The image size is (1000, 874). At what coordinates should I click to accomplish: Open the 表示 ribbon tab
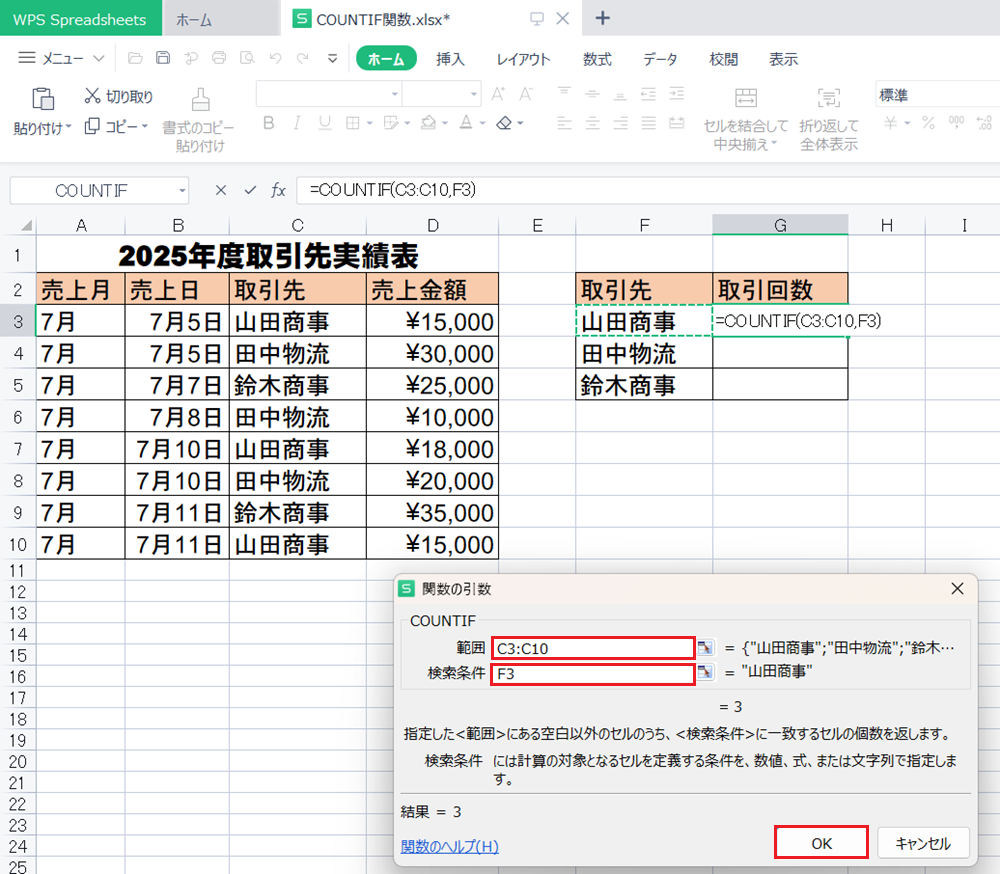coord(783,59)
